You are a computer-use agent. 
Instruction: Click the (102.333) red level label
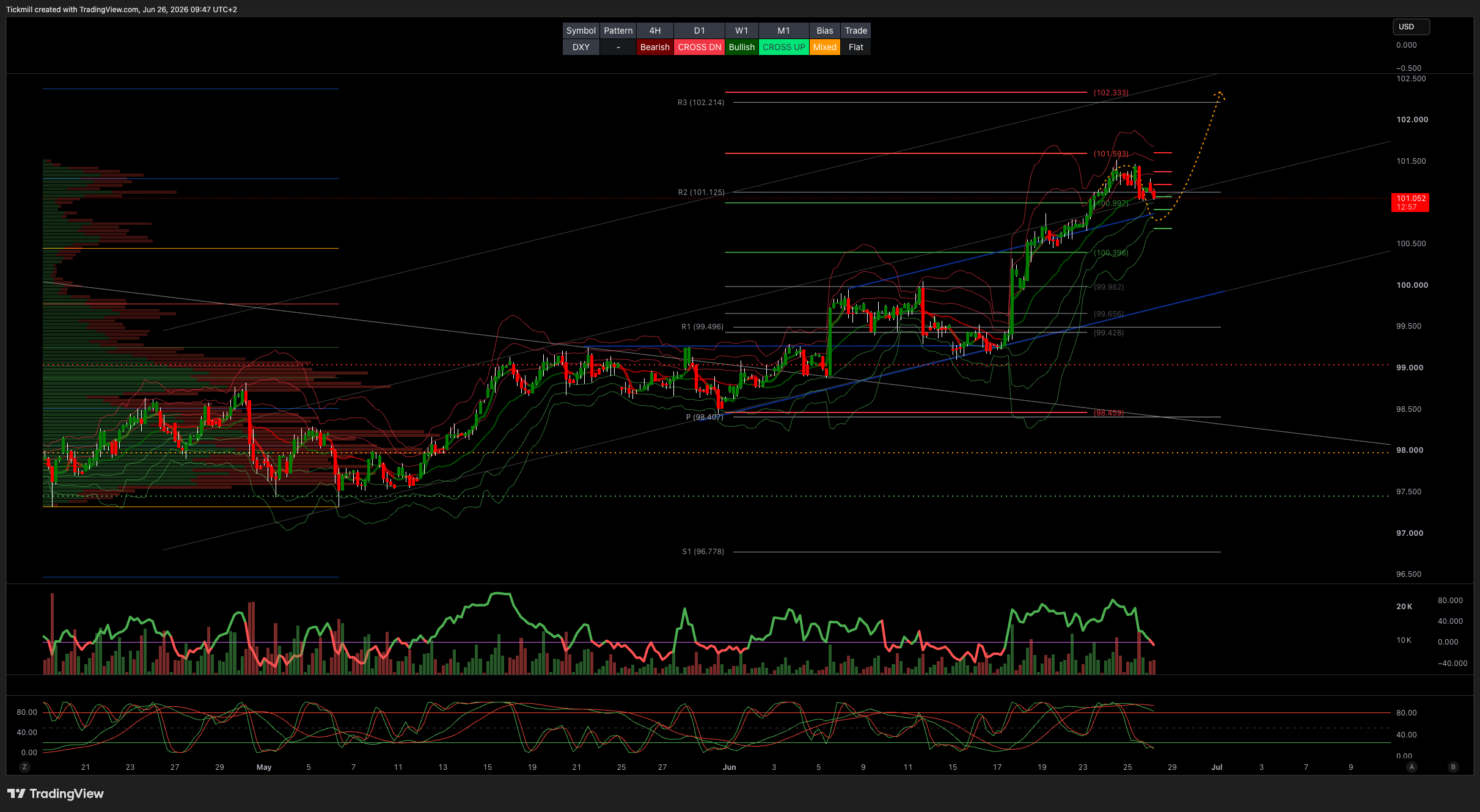click(1111, 93)
